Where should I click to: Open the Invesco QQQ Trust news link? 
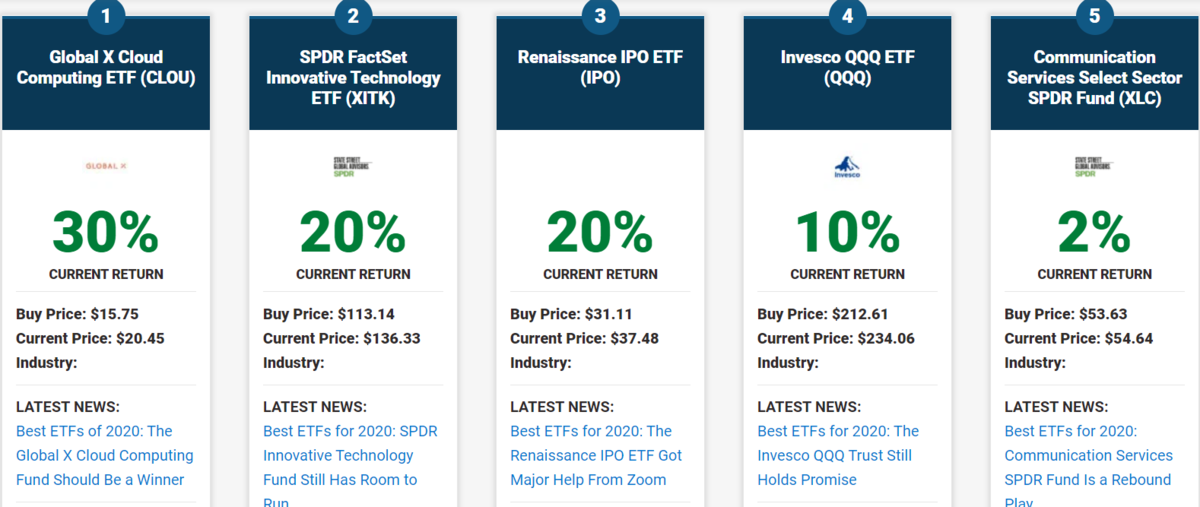coord(838,455)
